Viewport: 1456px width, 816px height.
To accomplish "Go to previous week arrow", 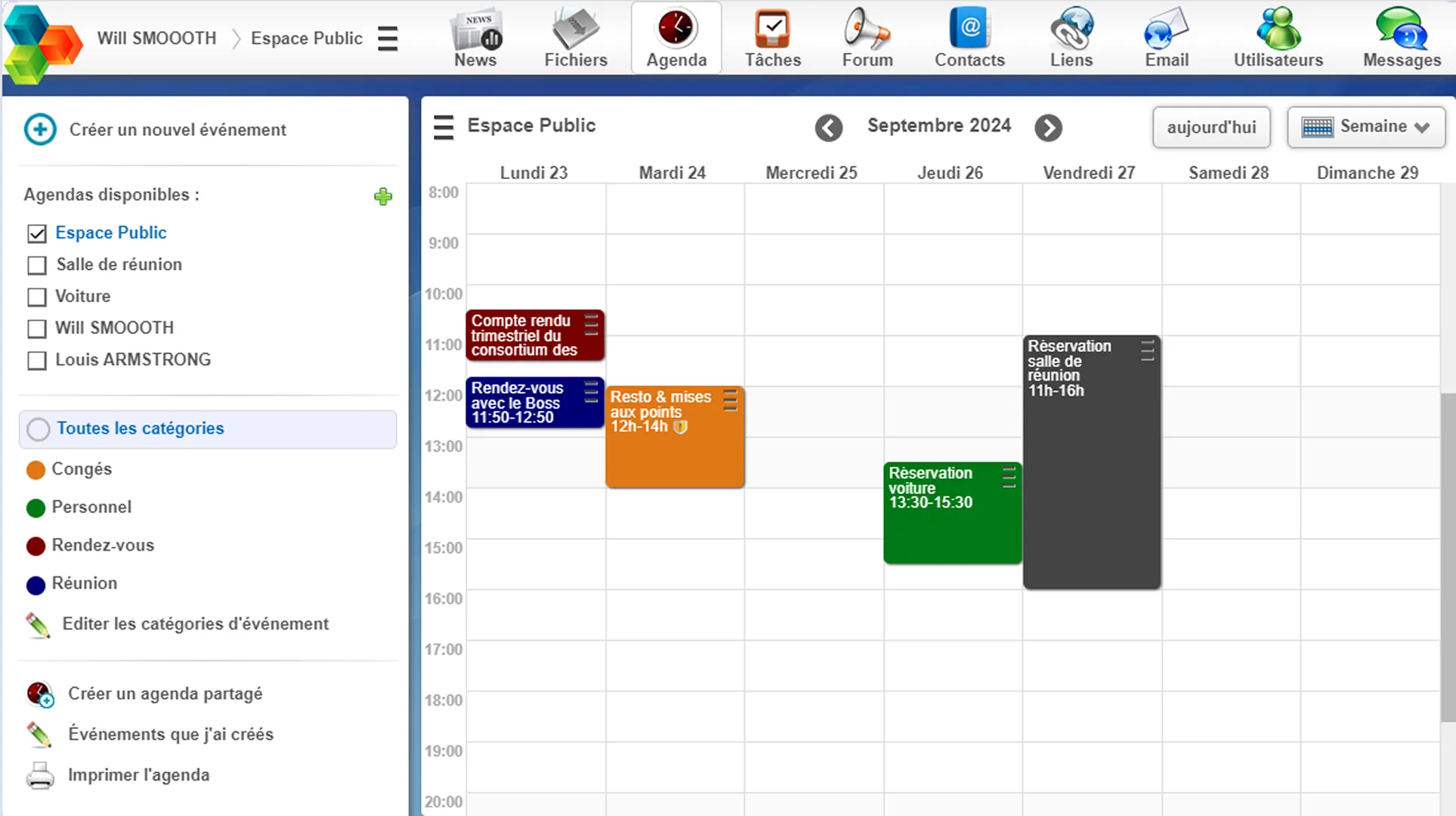I will click(828, 128).
